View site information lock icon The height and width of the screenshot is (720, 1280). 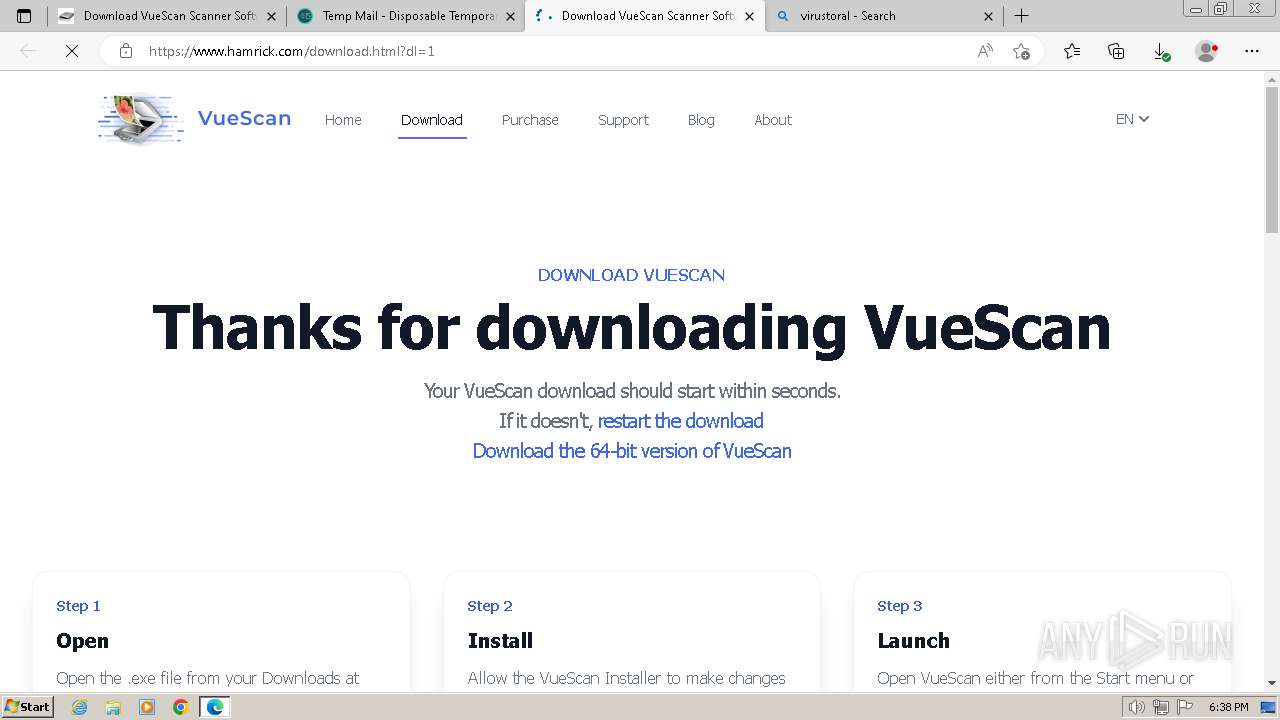coord(126,51)
